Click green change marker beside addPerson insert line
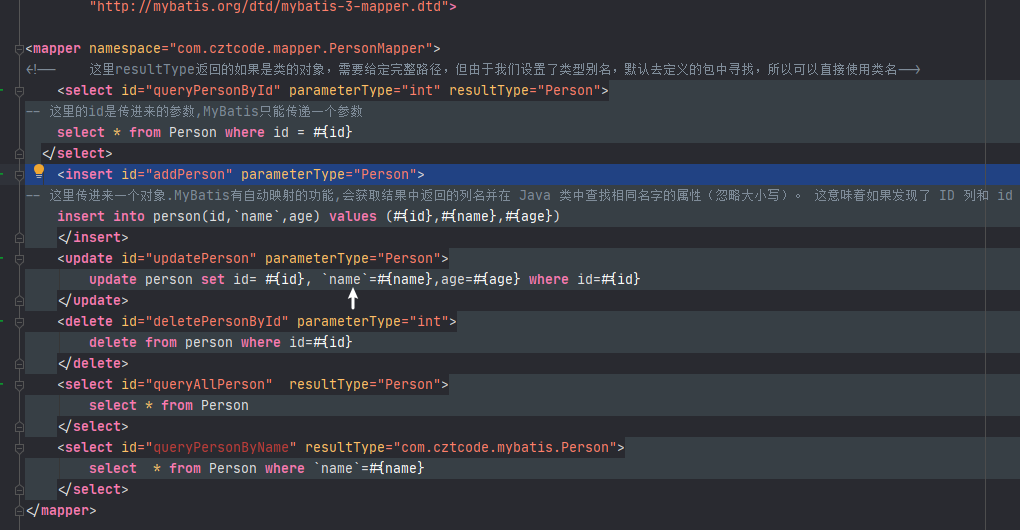The height and width of the screenshot is (530, 1020). tap(3, 175)
